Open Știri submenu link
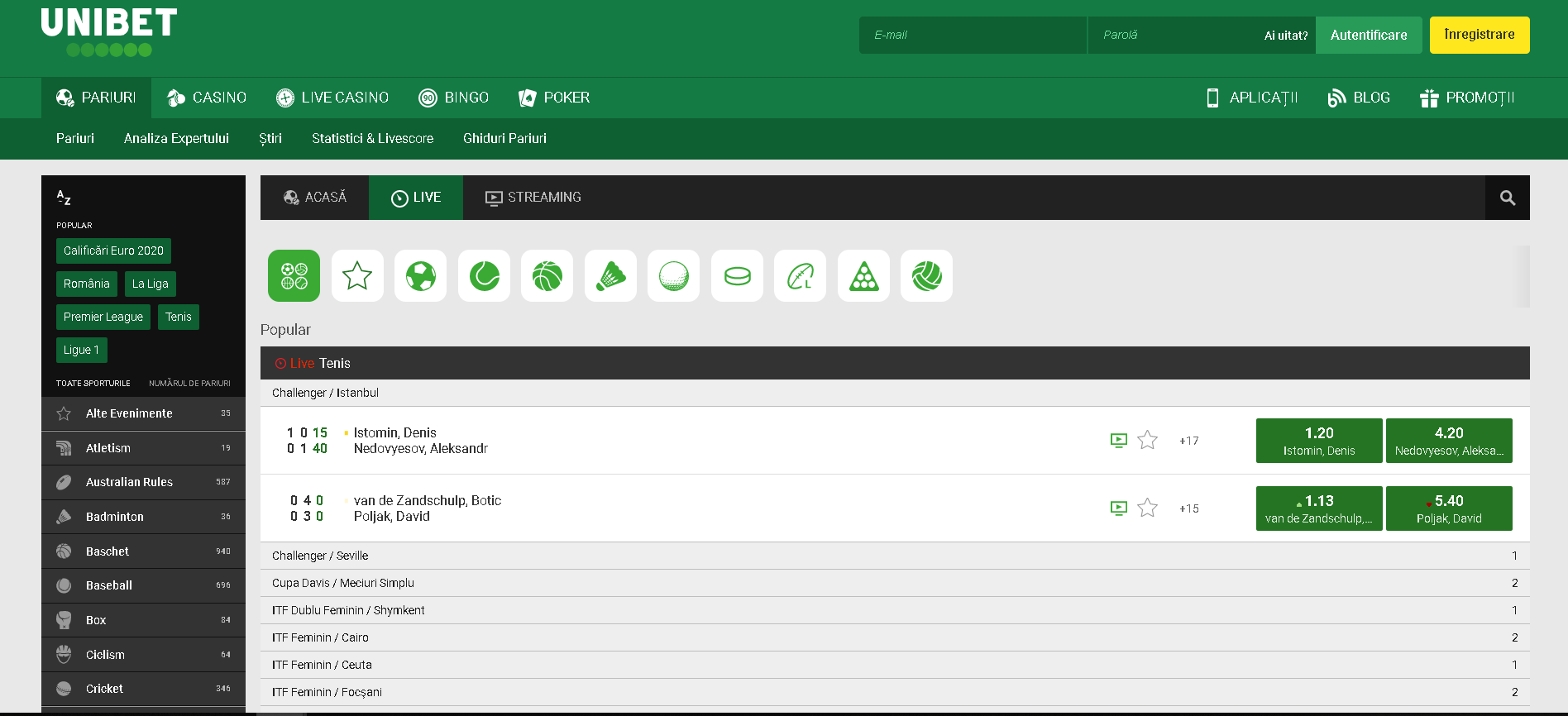 pos(270,138)
